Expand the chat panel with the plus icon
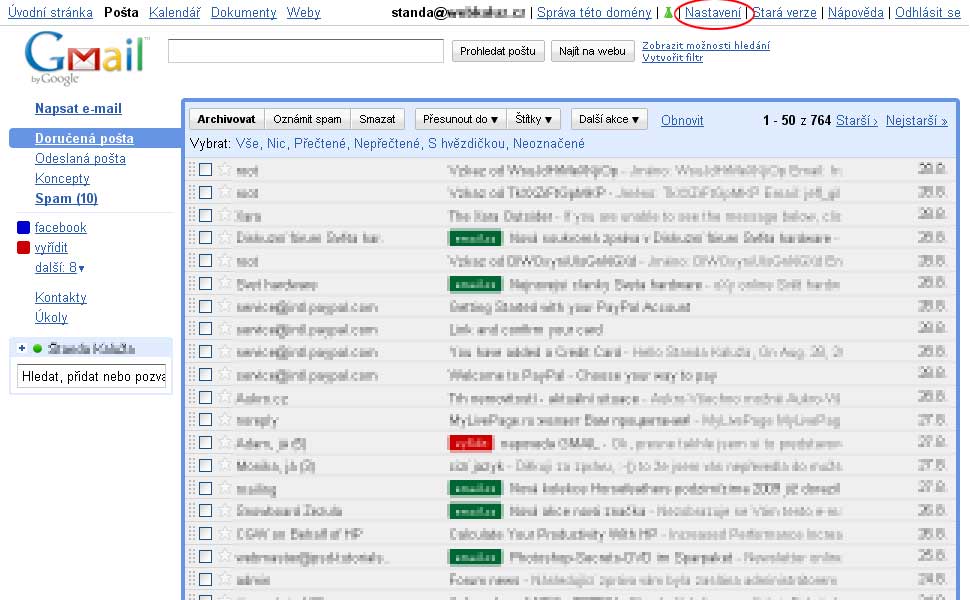 click(x=22, y=348)
